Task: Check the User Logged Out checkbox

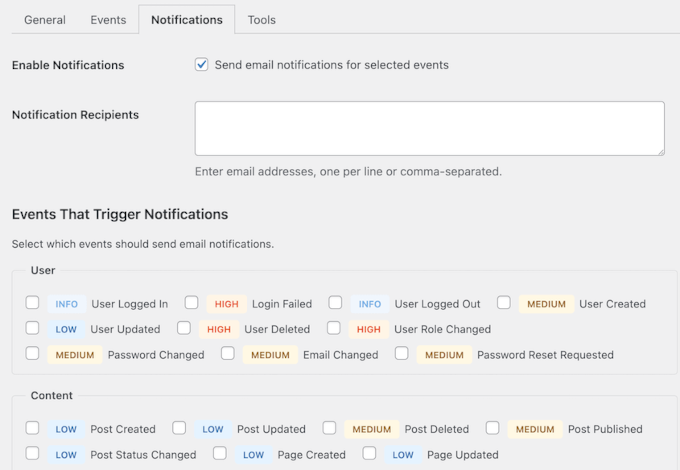Action: pos(336,303)
